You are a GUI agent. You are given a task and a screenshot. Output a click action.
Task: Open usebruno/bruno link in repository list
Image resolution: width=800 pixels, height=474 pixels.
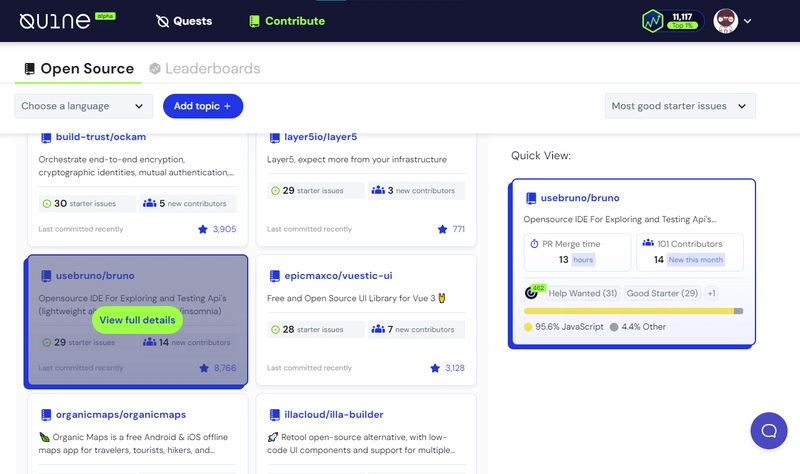tap(95, 276)
